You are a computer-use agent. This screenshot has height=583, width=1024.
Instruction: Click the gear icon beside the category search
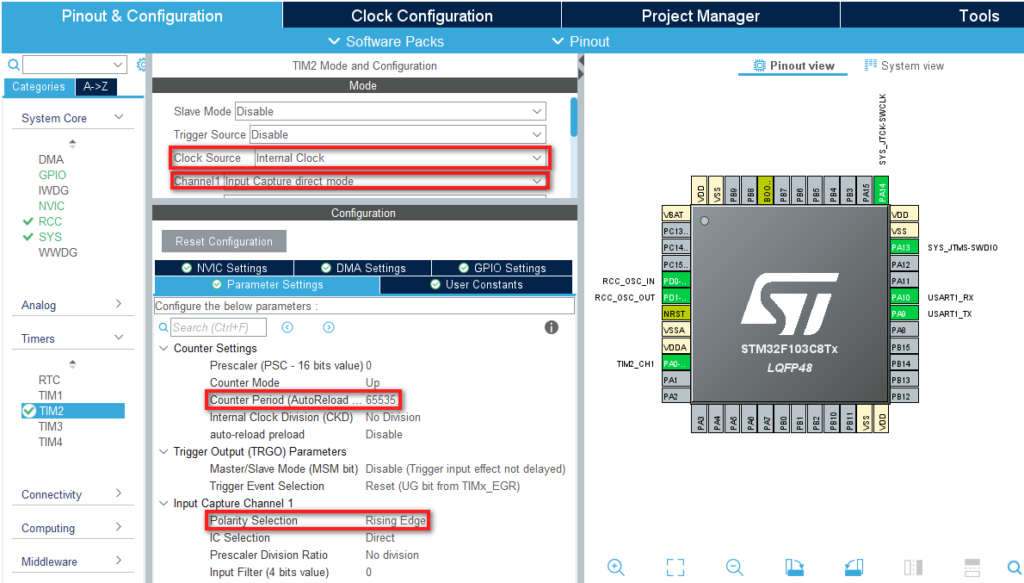pyautogui.click(x=142, y=65)
